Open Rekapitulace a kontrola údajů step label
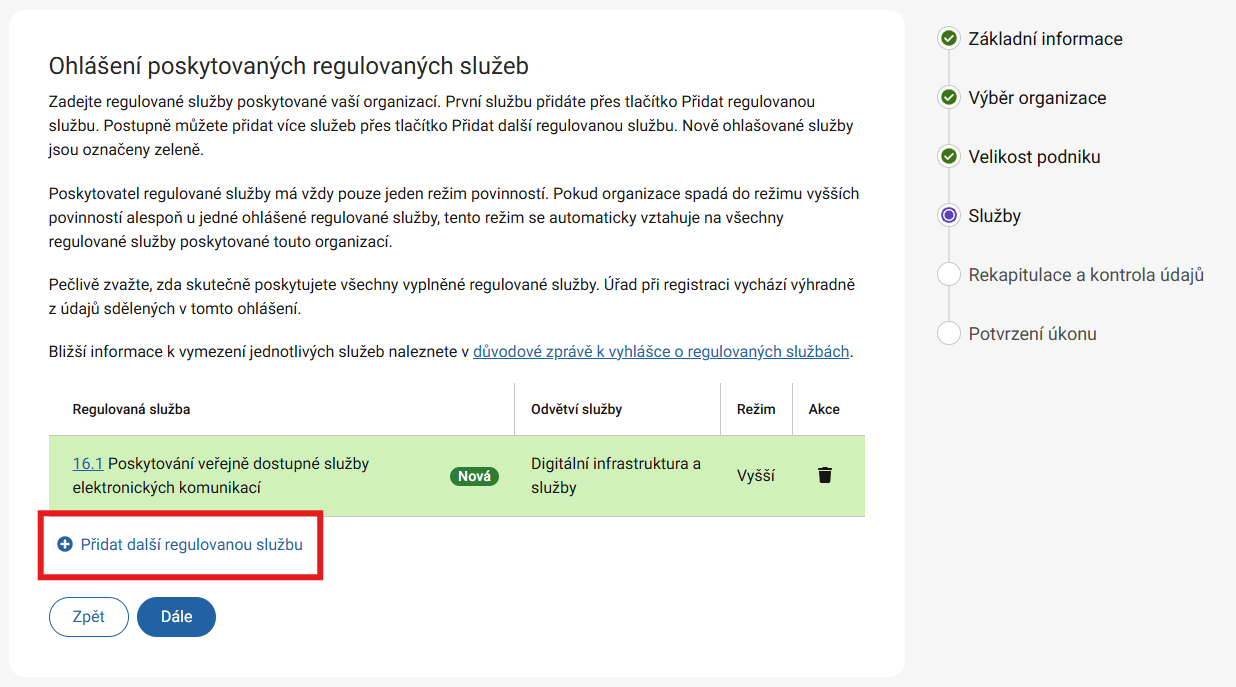This screenshot has height=687, width=1236. point(1085,275)
